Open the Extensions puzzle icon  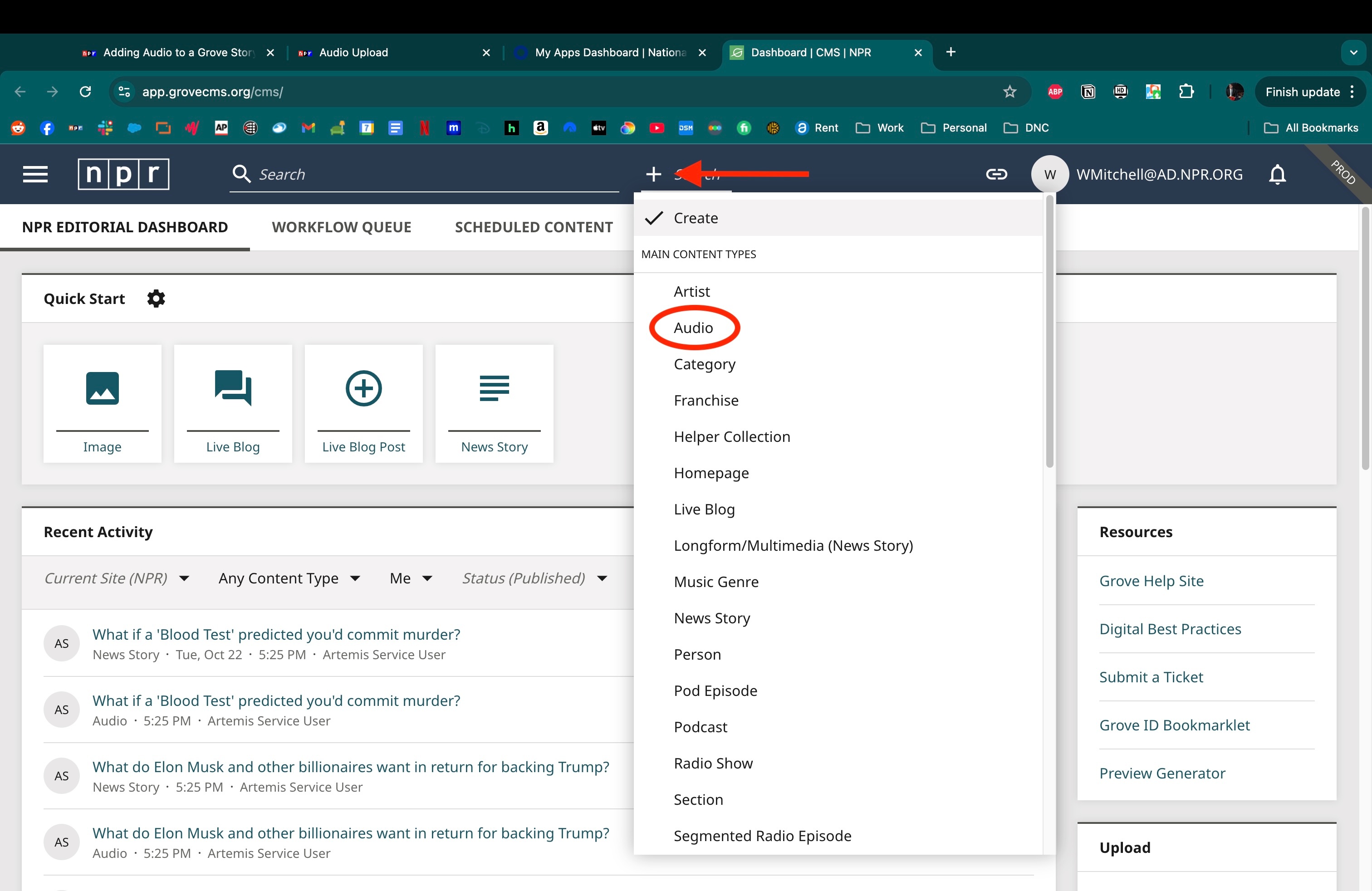coord(1186,92)
